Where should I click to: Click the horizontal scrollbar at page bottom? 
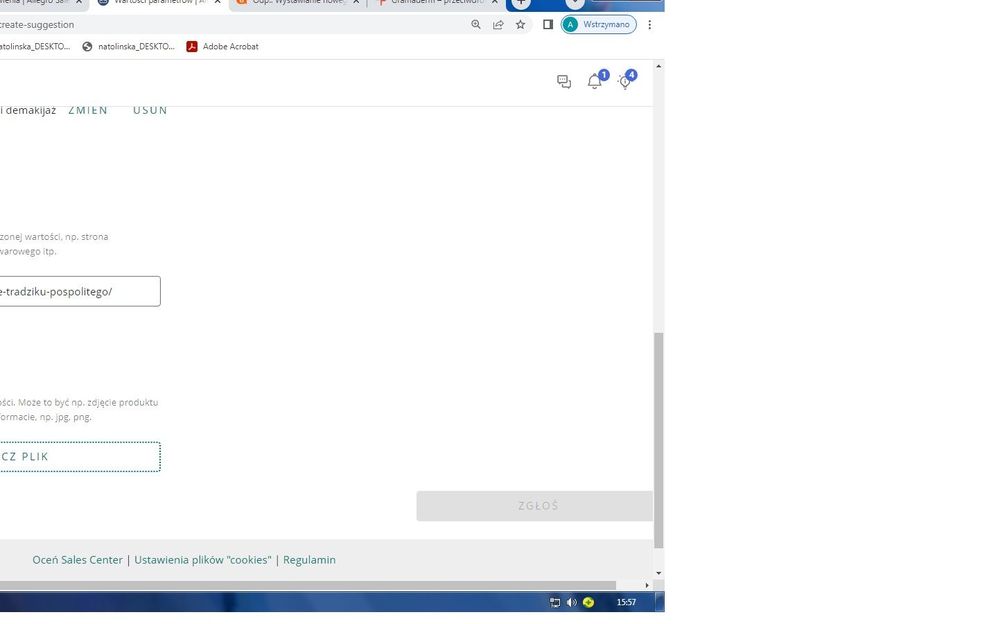pos(300,585)
